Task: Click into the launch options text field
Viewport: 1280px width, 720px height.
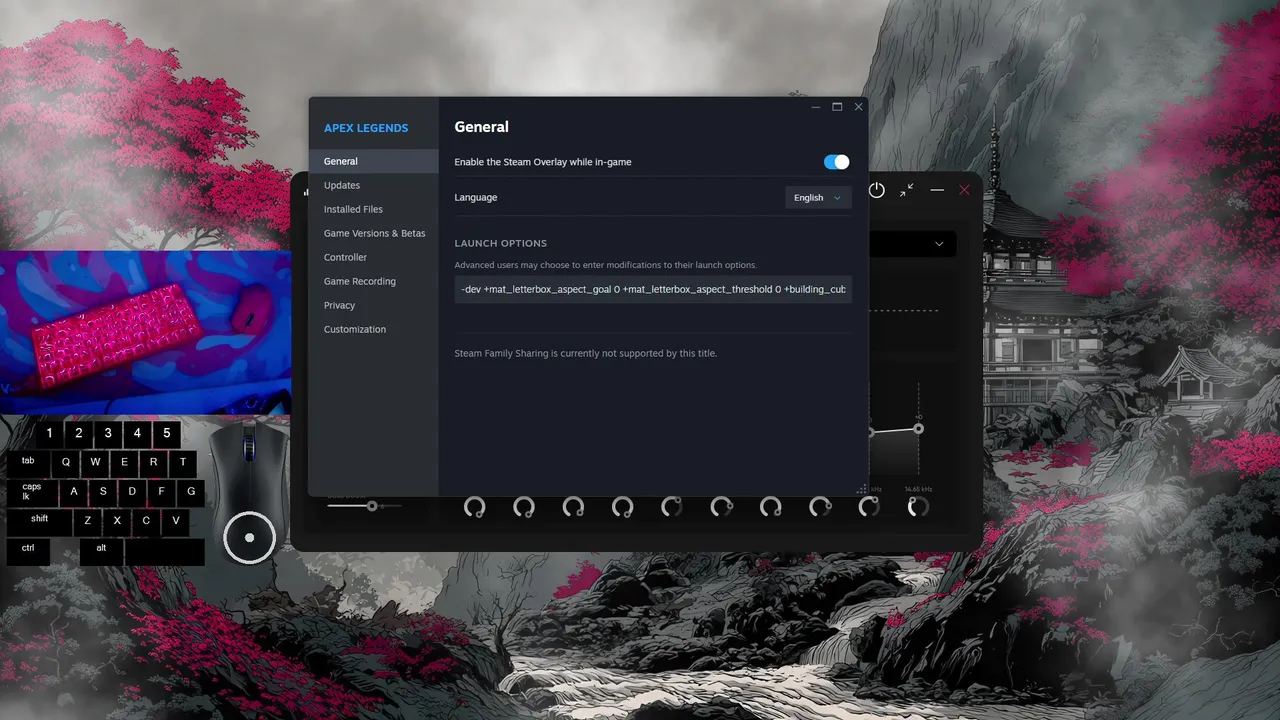Action: point(653,289)
